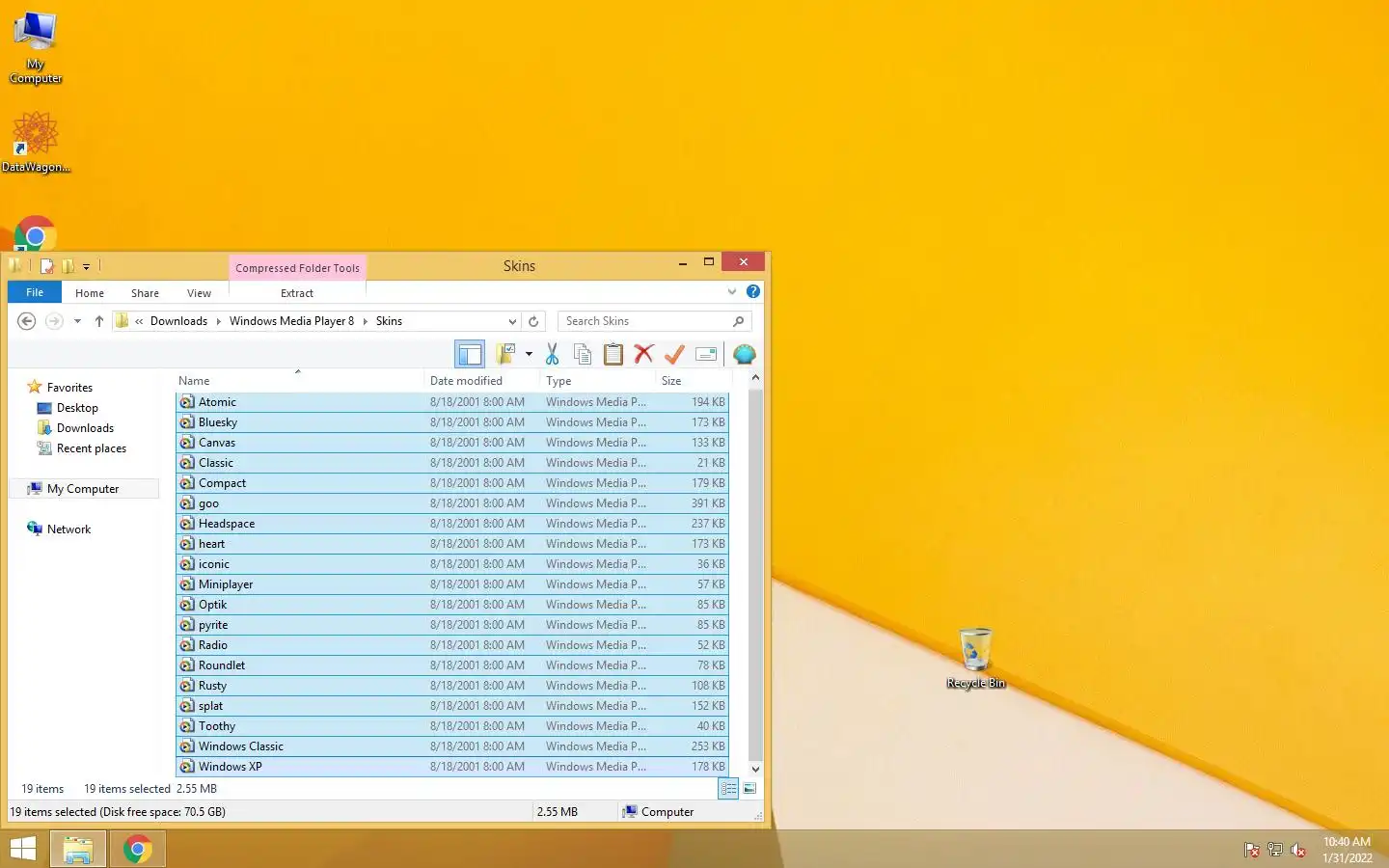Click the Forward navigation arrow
The height and width of the screenshot is (868, 1389).
click(54, 321)
